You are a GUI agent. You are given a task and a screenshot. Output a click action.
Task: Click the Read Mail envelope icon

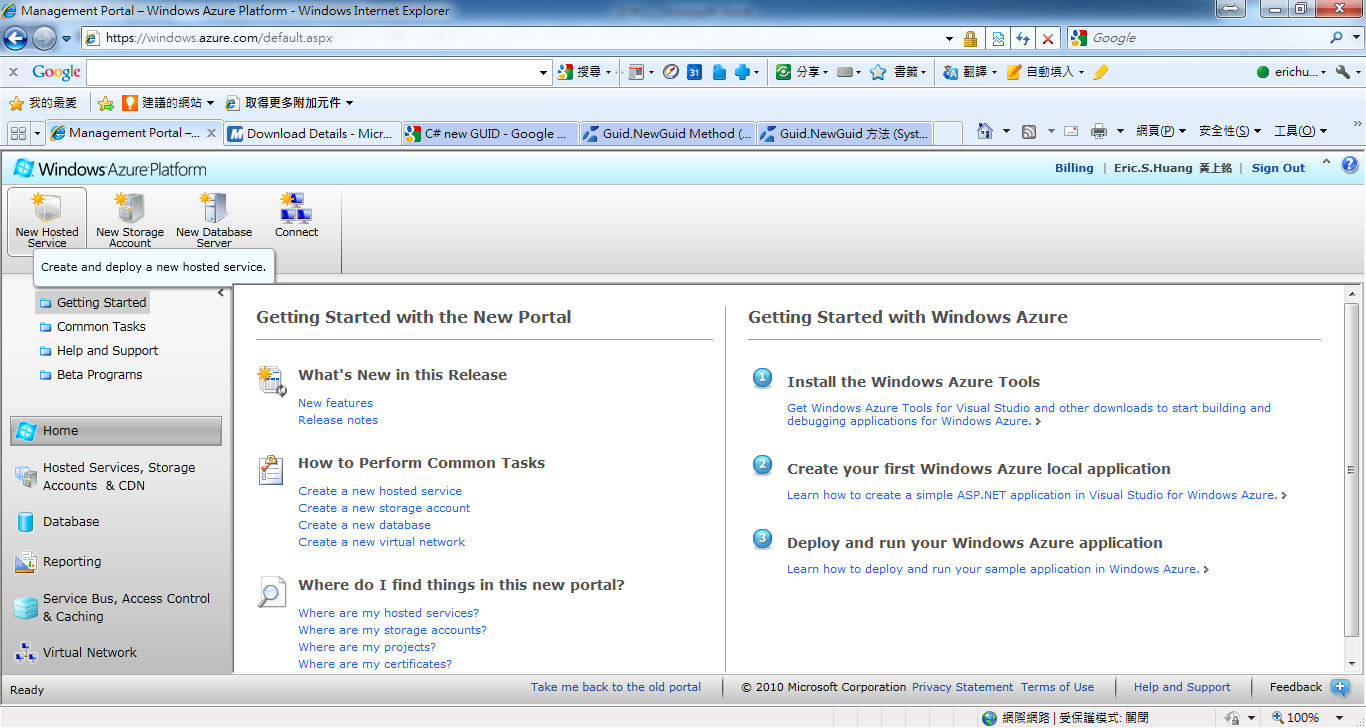[x=1071, y=131]
